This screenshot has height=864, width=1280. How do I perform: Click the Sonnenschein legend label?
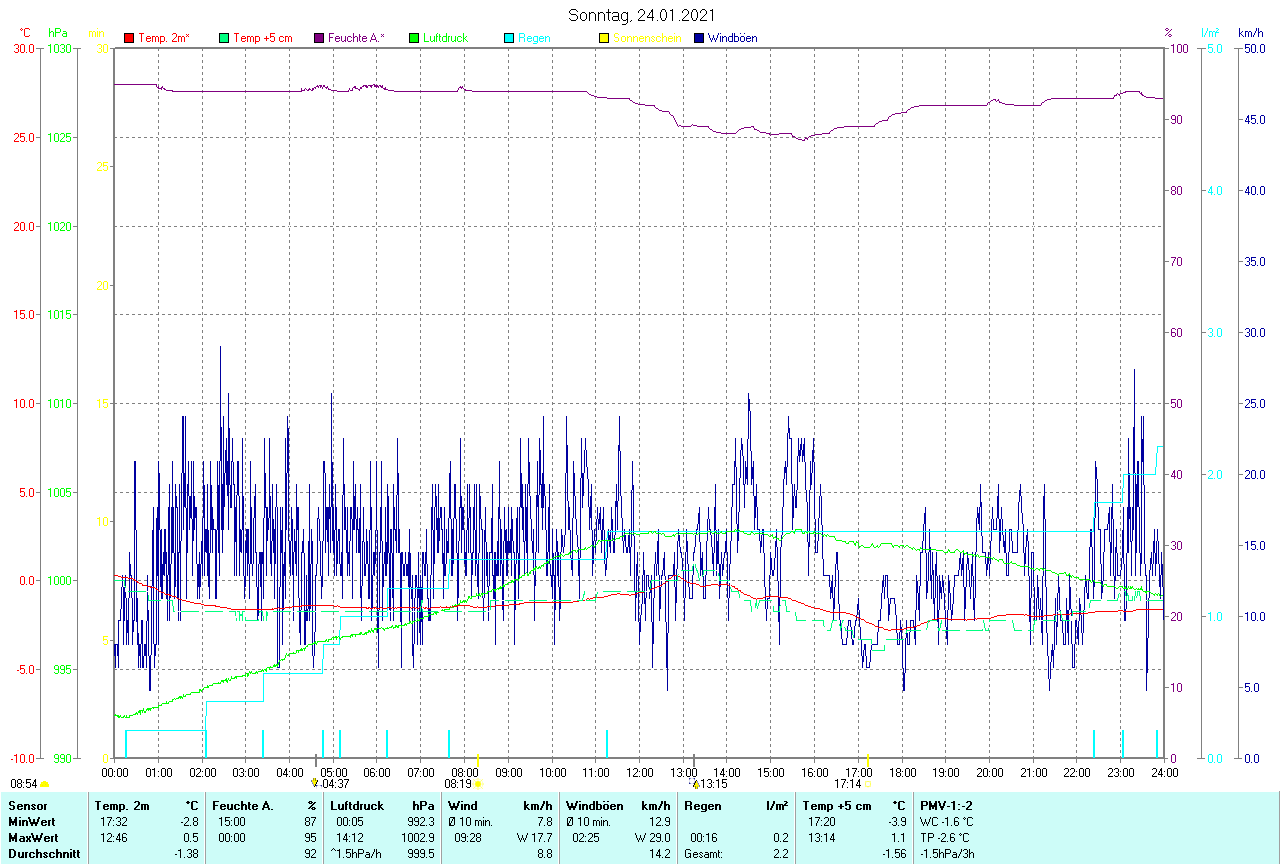(x=647, y=38)
